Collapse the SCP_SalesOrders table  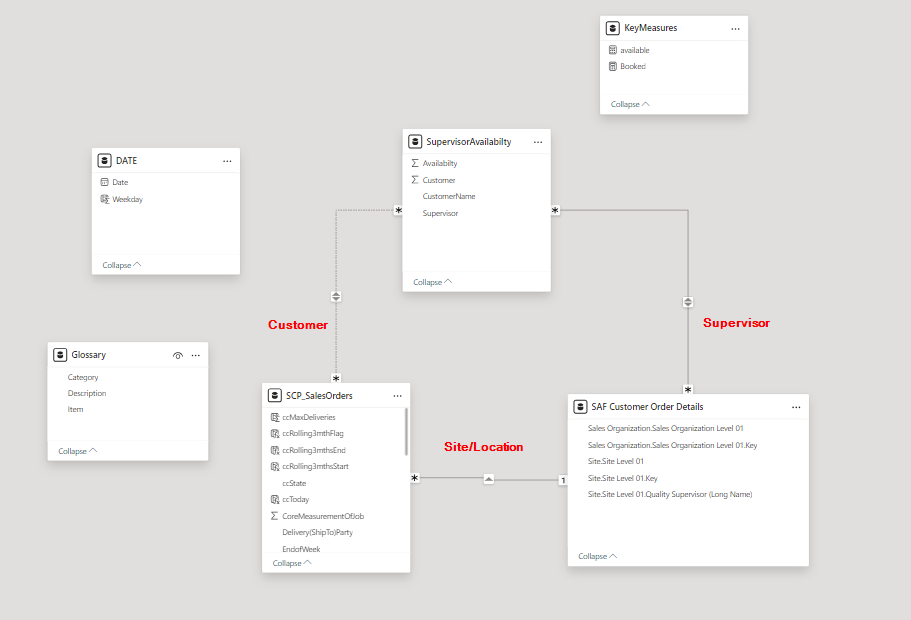point(292,564)
